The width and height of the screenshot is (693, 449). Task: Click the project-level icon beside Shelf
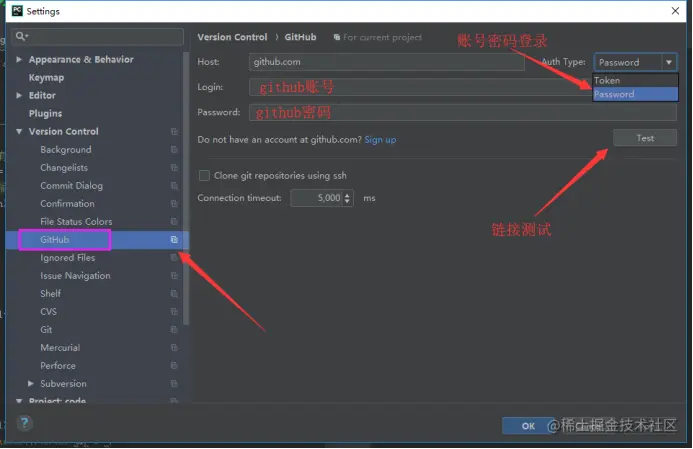pos(174,293)
